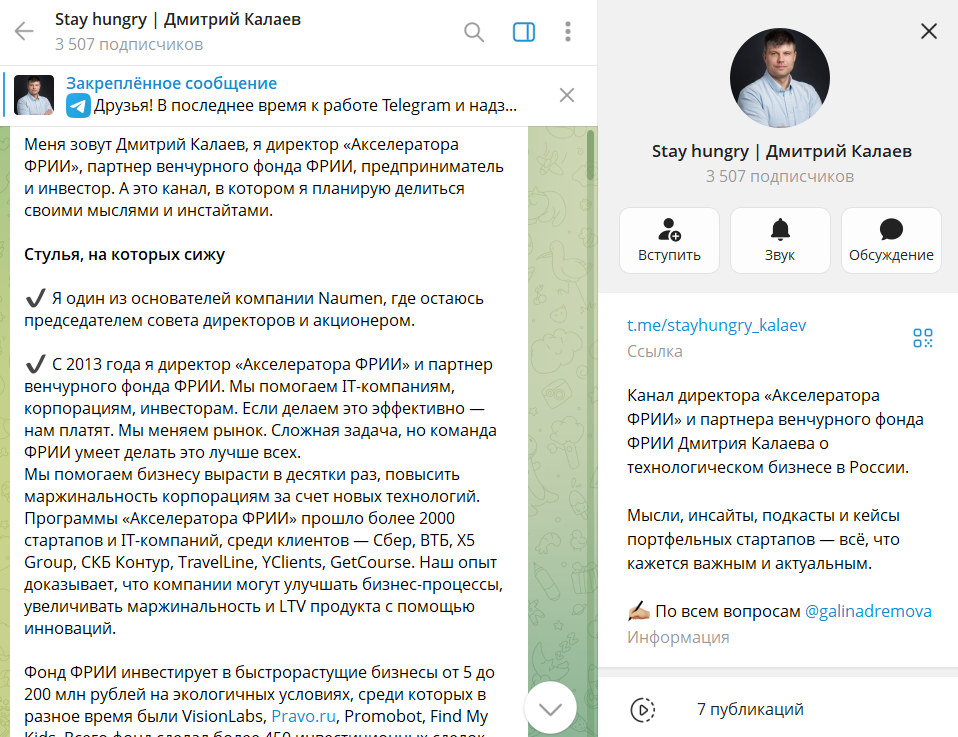Click 'Информация' label in info panel

(678, 637)
